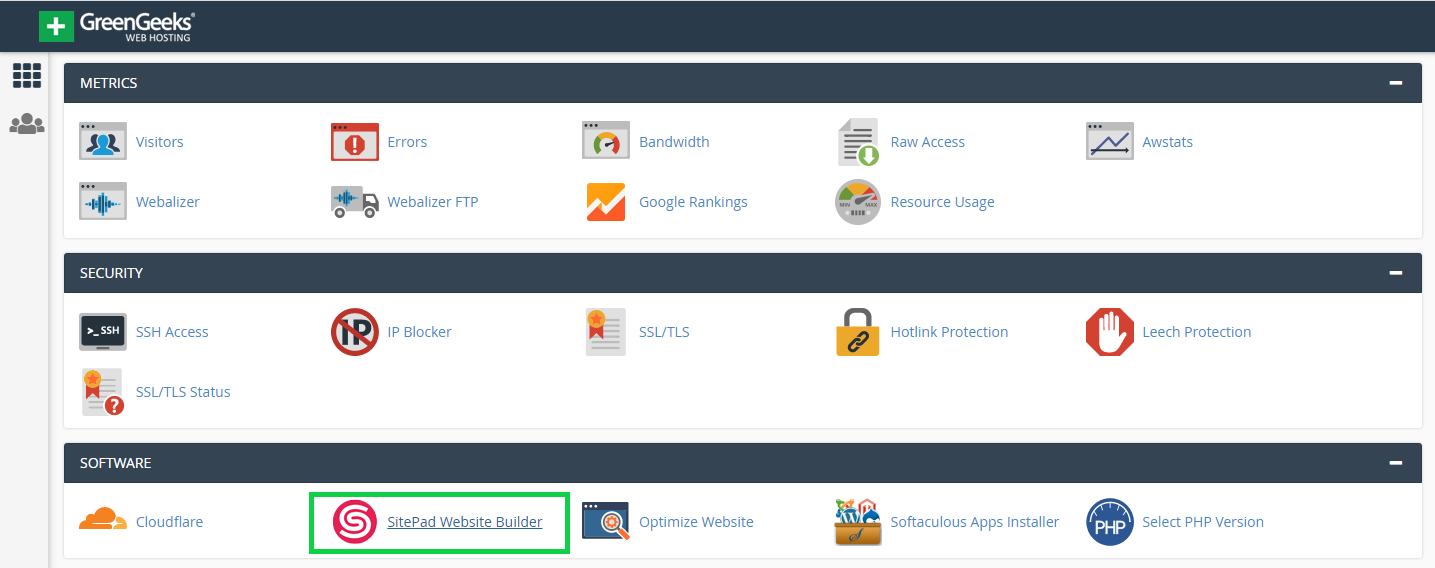Click the METRICS section header text

(109, 83)
